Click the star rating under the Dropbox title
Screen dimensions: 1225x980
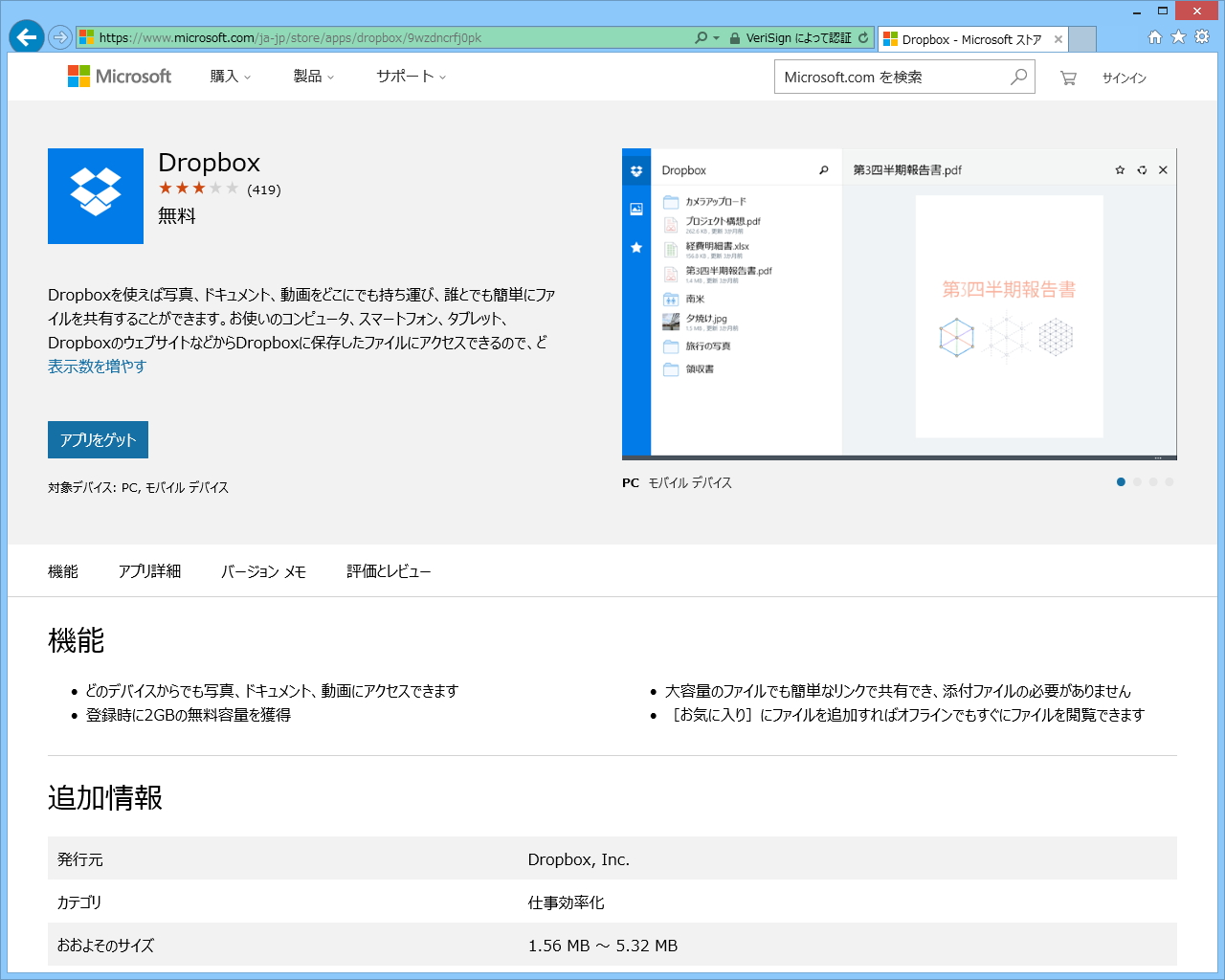tap(198, 189)
